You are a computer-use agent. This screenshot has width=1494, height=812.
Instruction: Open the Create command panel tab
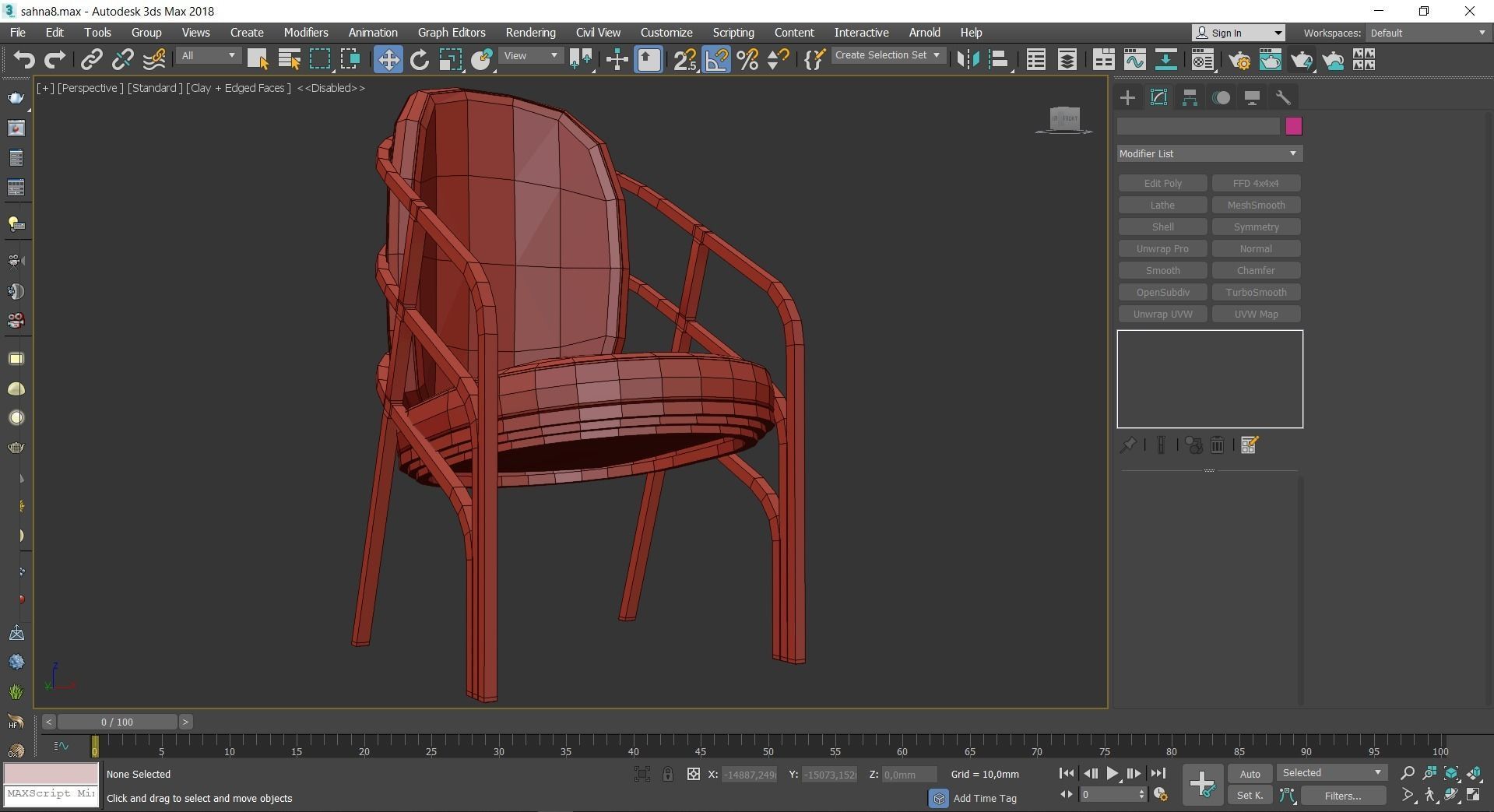pos(1127,97)
